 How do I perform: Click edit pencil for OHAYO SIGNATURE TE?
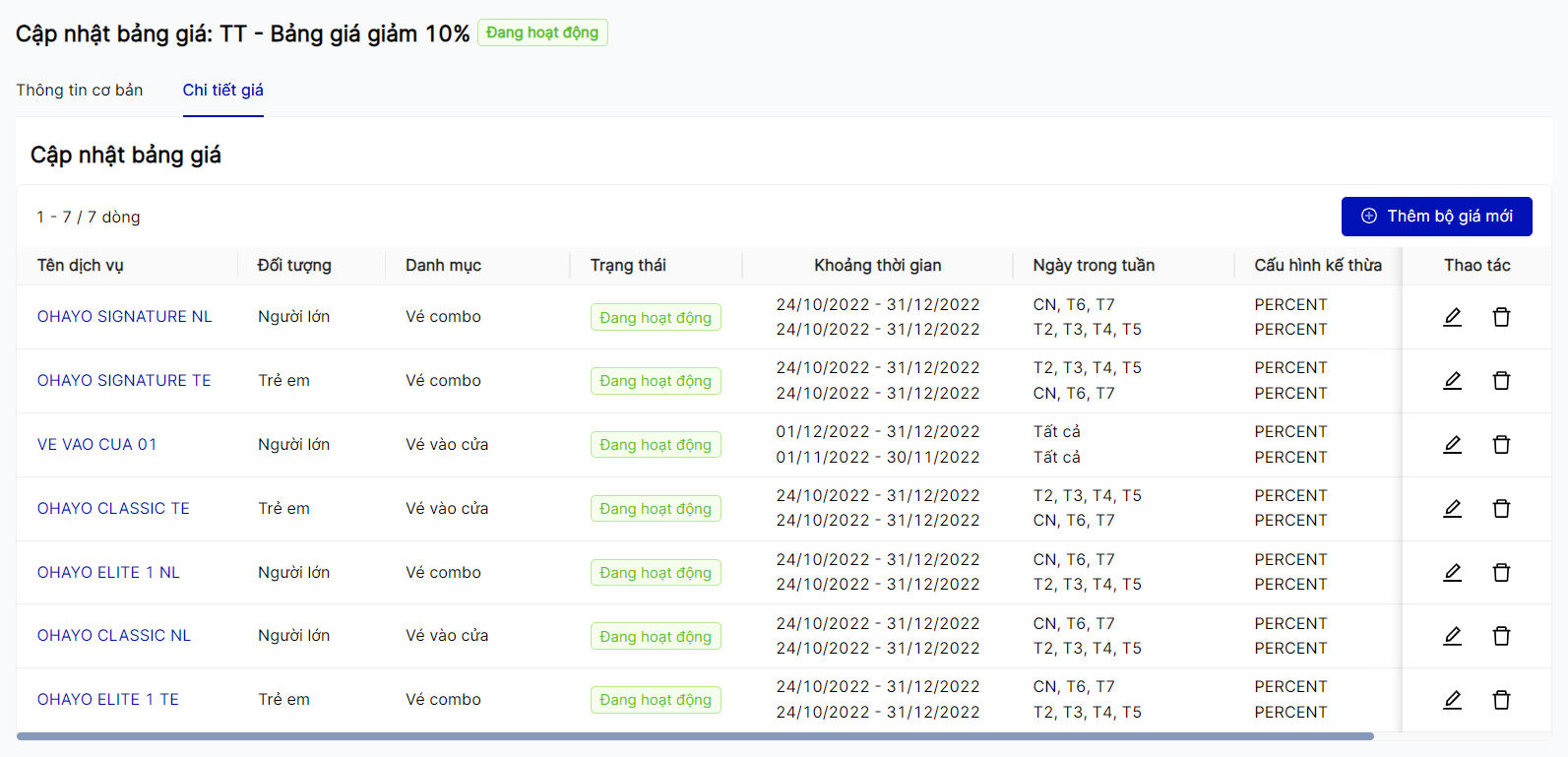click(1452, 381)
